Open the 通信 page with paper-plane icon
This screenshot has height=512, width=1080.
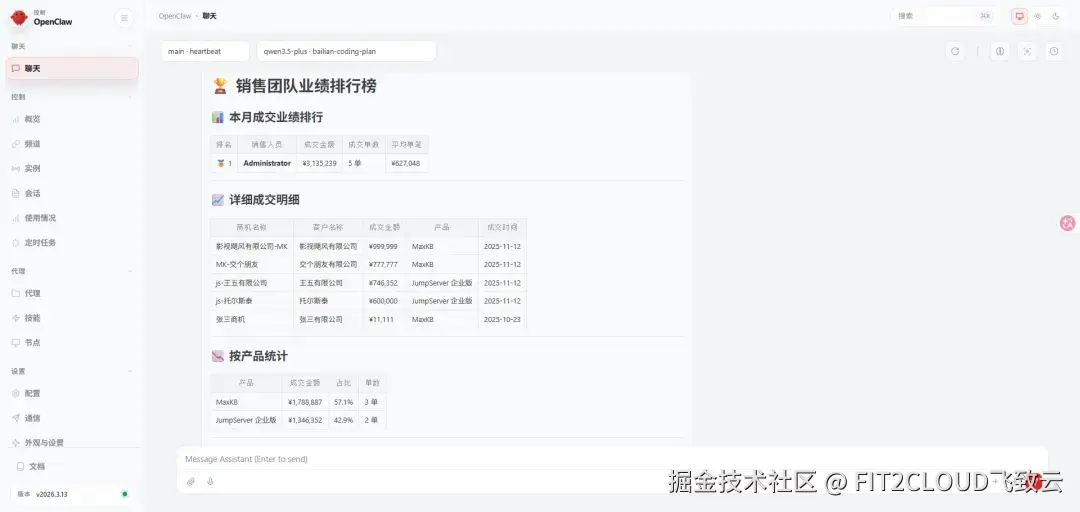[72, 418]
